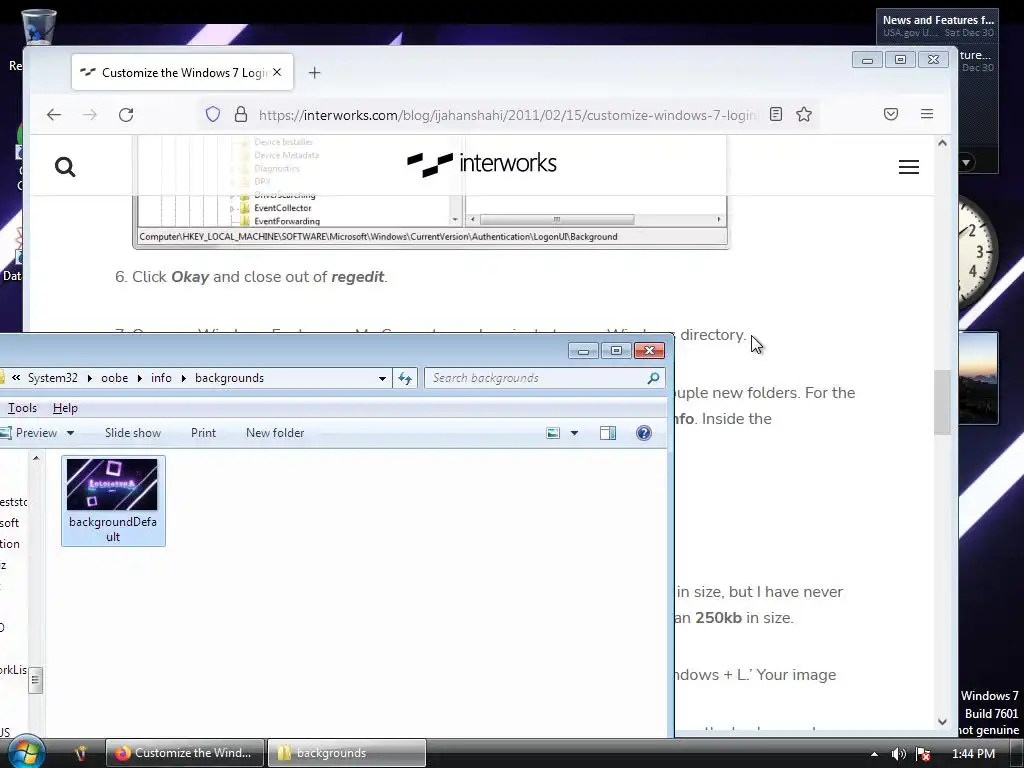Toggle the preview pane button
Viewport: 1024px width, 768px height.
(607, 433)
